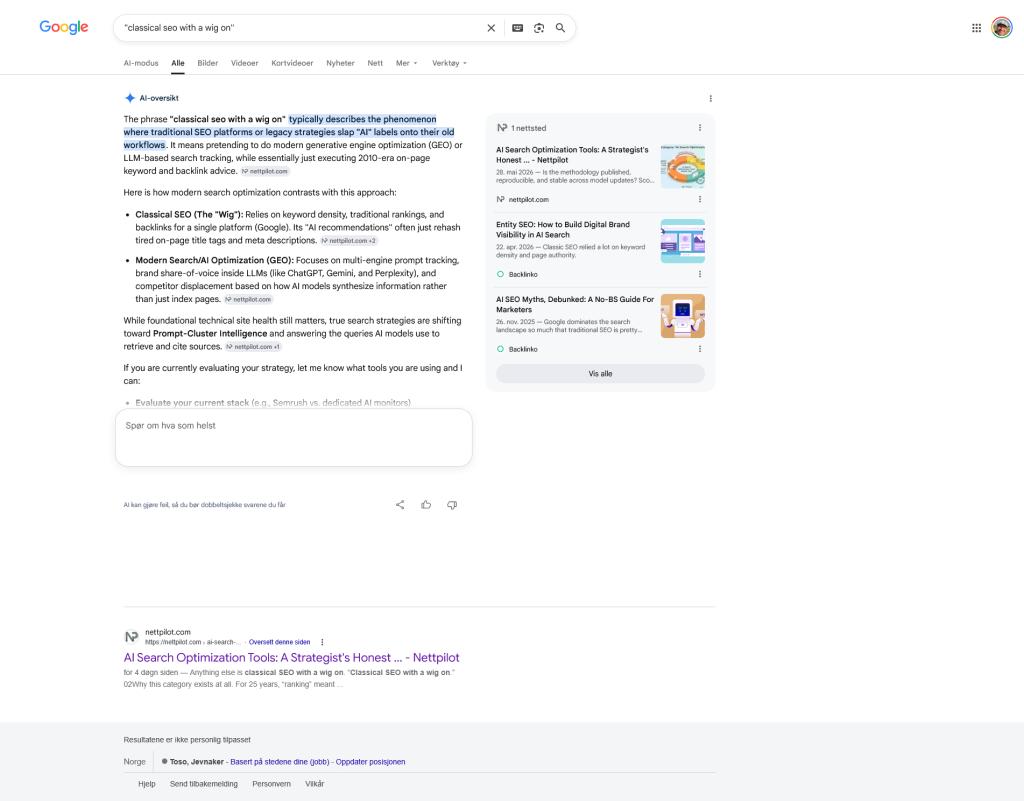
Task: Expand the Mer dropdown in search tabs
Action: point(406,63)
